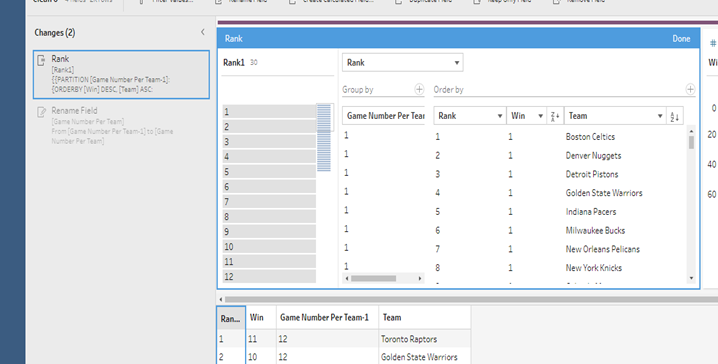Click the results vertical scrollbar thumb

pyautogui.click(x=691, y=142)
